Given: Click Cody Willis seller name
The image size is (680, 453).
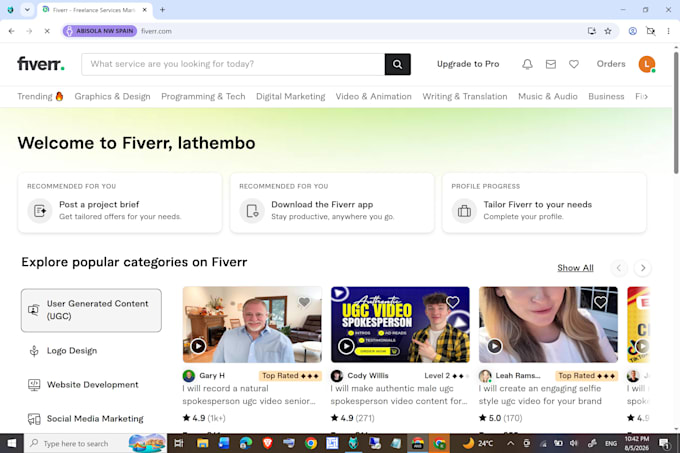Looking at the screenshot, I should click(368, 376).
